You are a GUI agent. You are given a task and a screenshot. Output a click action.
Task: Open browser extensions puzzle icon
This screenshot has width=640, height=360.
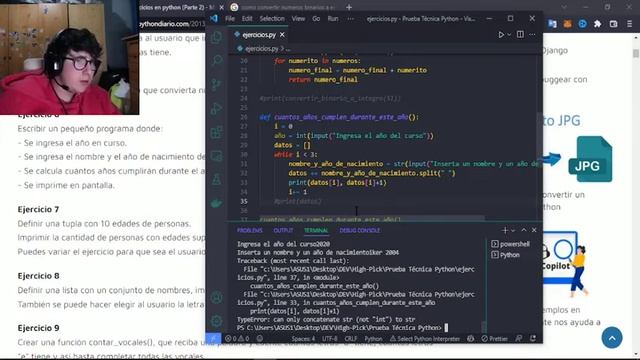pos(598,24)
